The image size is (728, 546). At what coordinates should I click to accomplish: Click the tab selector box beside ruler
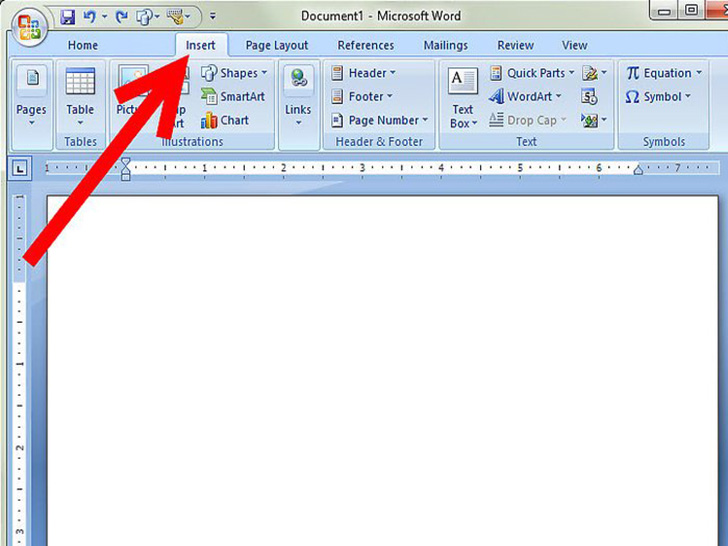pyautogui.click(x=20, y=168)
